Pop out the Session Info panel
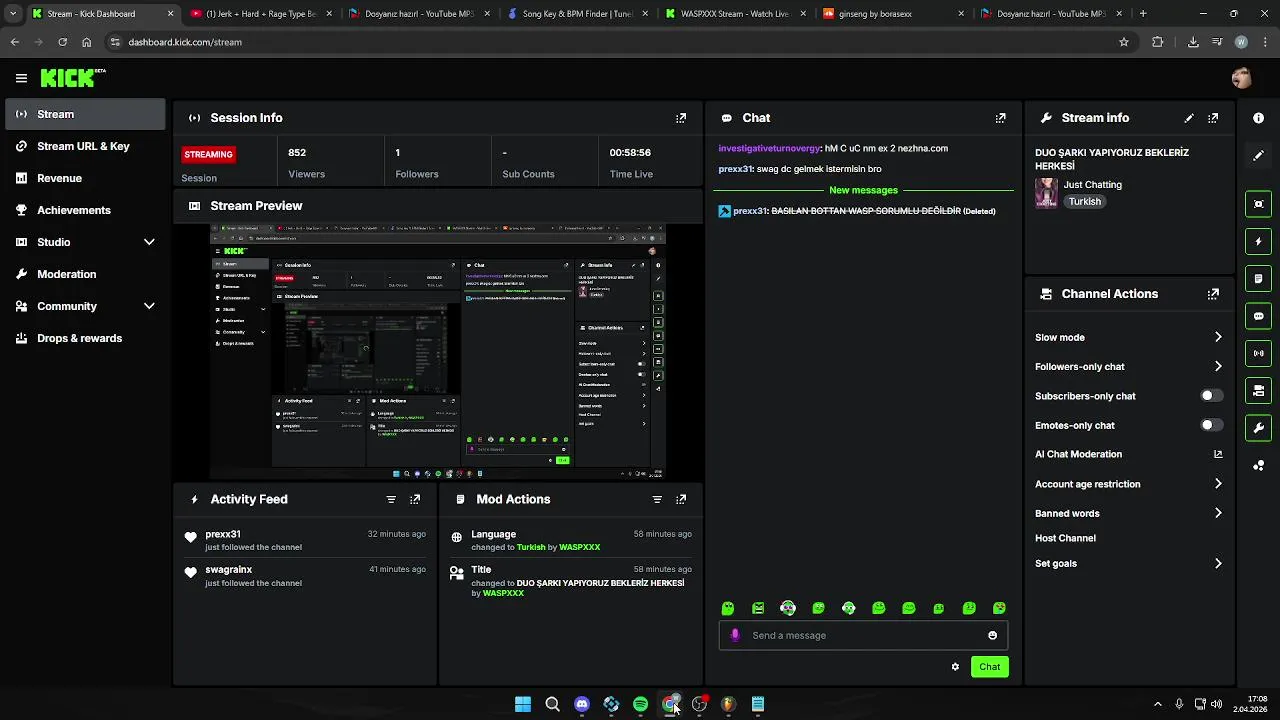This screenshot has width=1280, height=720. [x=681, y=118]
